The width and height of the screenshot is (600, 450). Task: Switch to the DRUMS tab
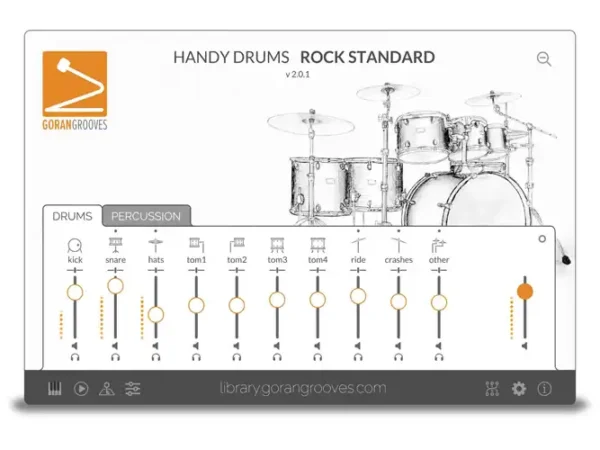click(x=72, y=216)
